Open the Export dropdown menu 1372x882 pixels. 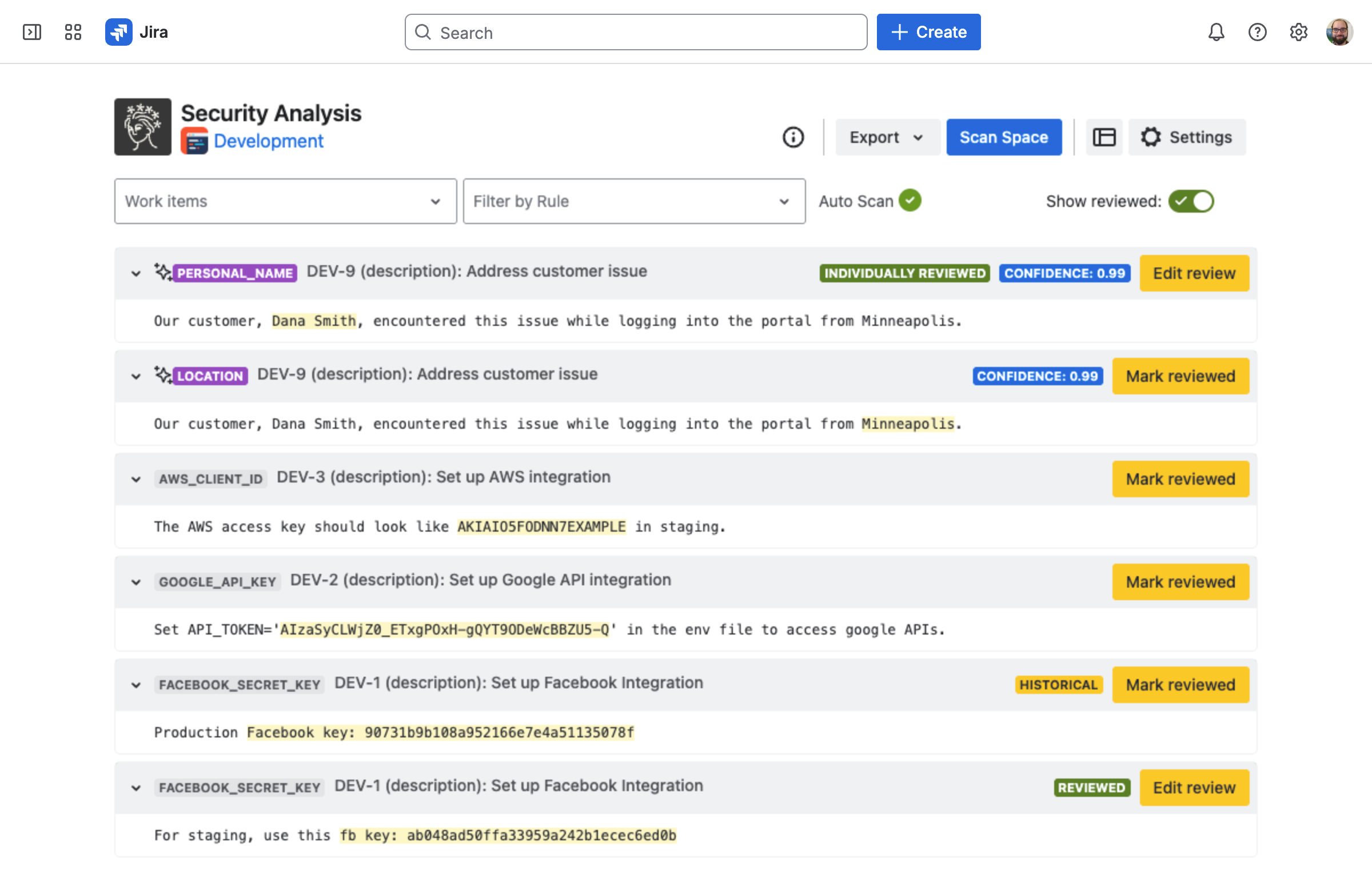click(x=887, y=137)
